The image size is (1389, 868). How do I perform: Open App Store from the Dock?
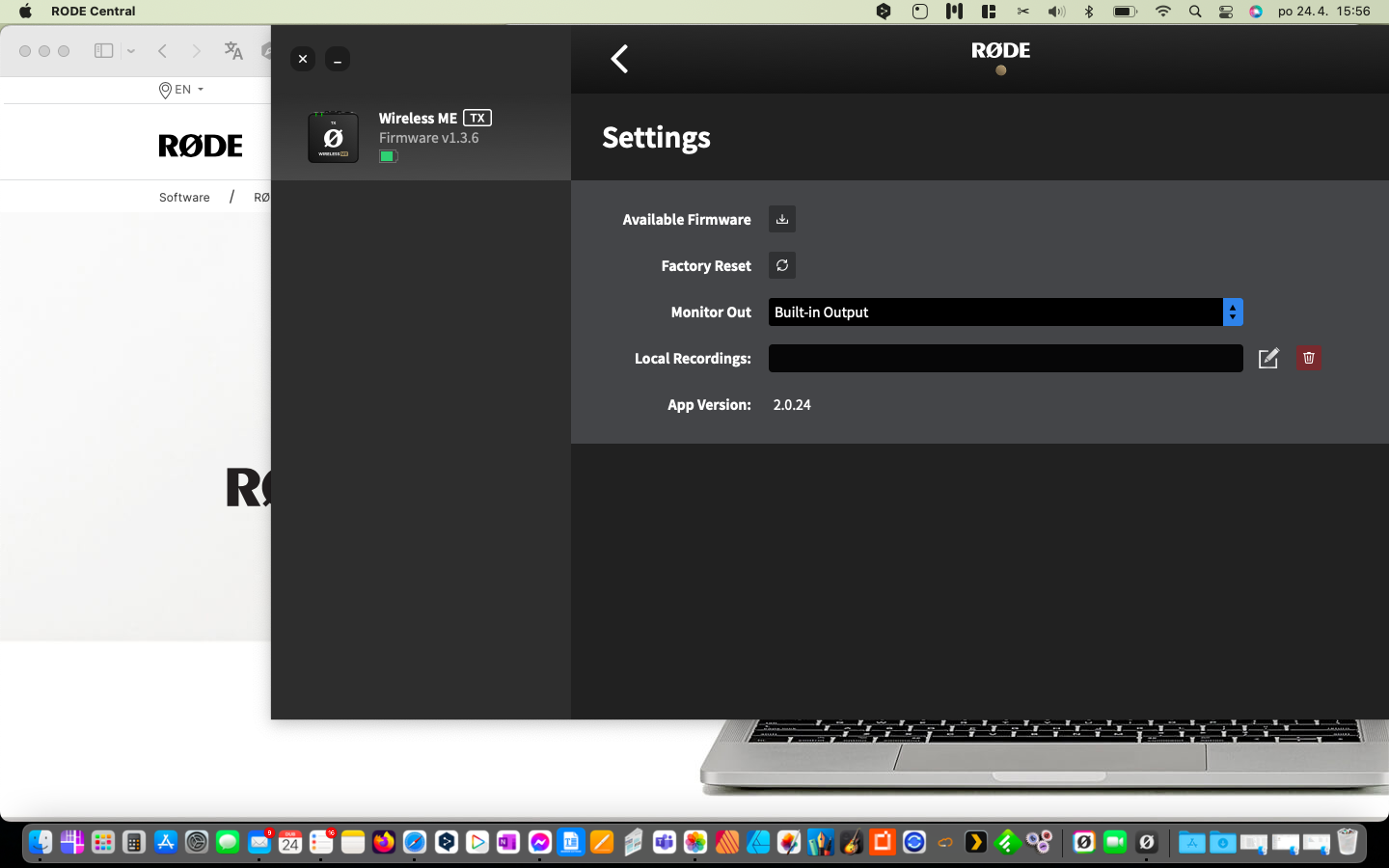click(165, 842)
